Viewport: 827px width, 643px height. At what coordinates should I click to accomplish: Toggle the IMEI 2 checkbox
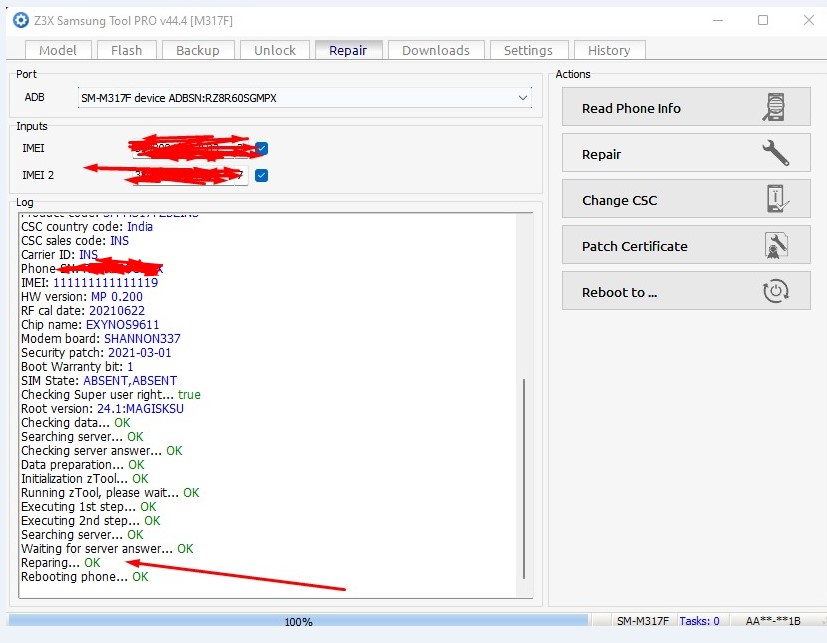[x=261, y=175]
